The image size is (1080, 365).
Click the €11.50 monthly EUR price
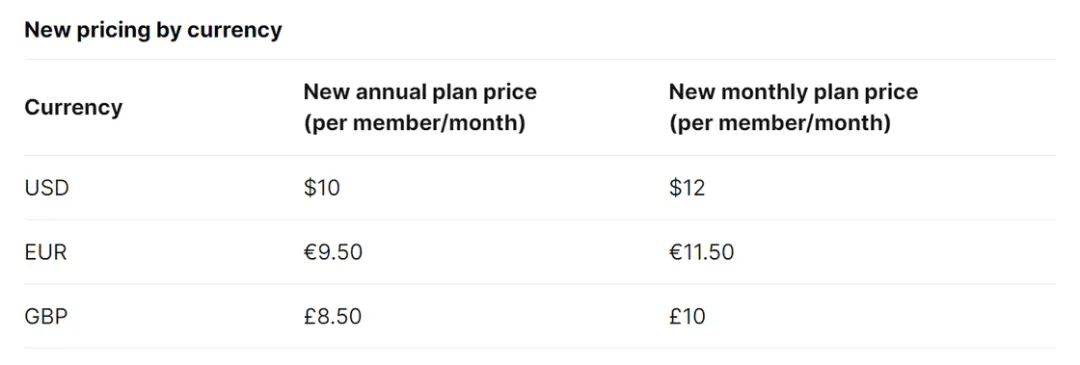pos(701,252)
